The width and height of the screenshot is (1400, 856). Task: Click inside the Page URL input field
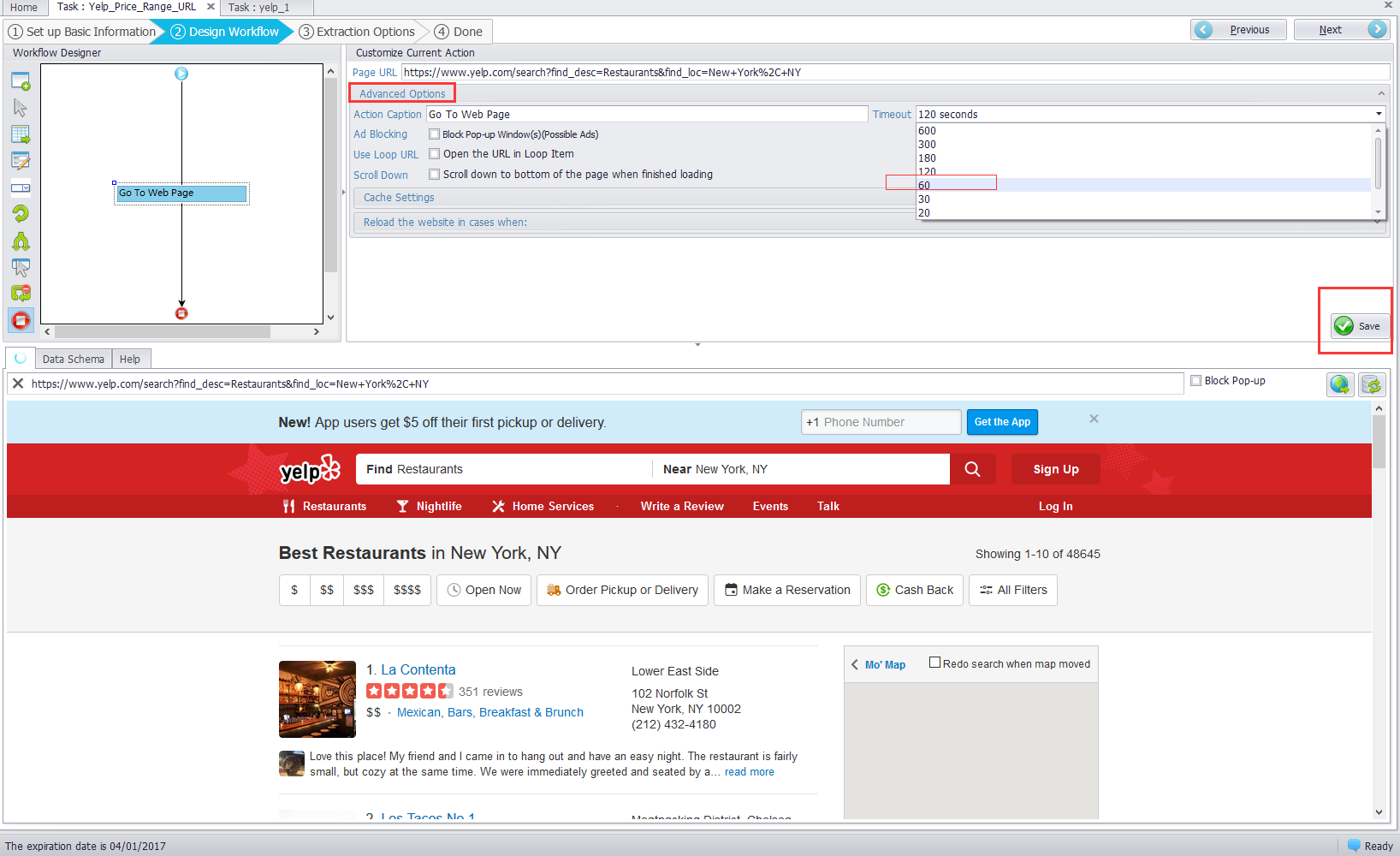point(685,72)
